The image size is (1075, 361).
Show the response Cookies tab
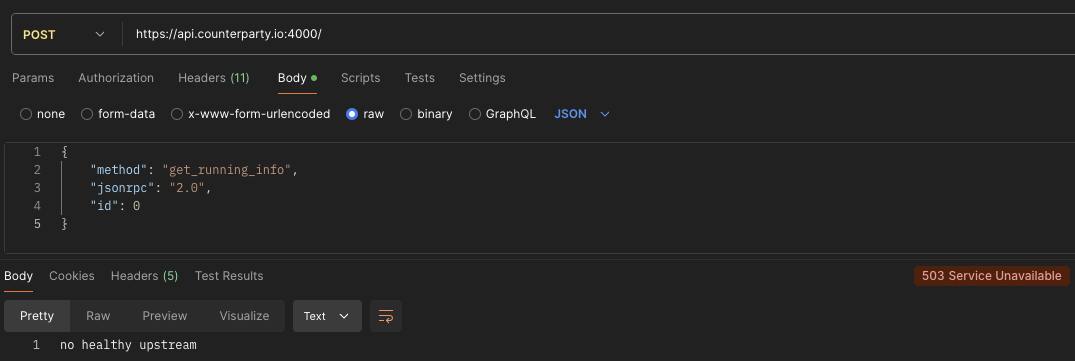(x=72, y=275)
